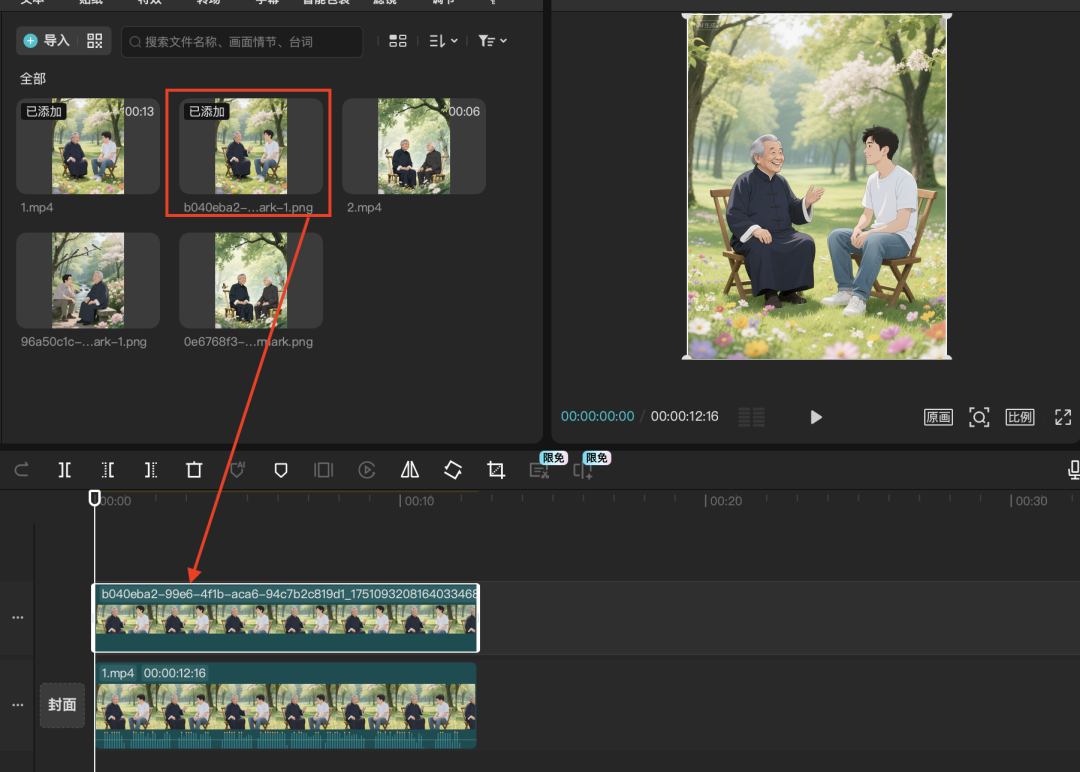Click the delete trash icon in toolbar
This screenshot has width=1080, height=772.
(x=194, y=470)
